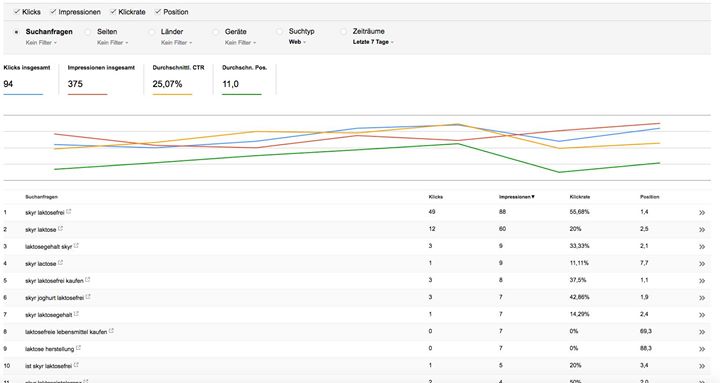Open external link icon beside skyr laktose
Screen dimensions: 720x383
click(x=61, y=229)
